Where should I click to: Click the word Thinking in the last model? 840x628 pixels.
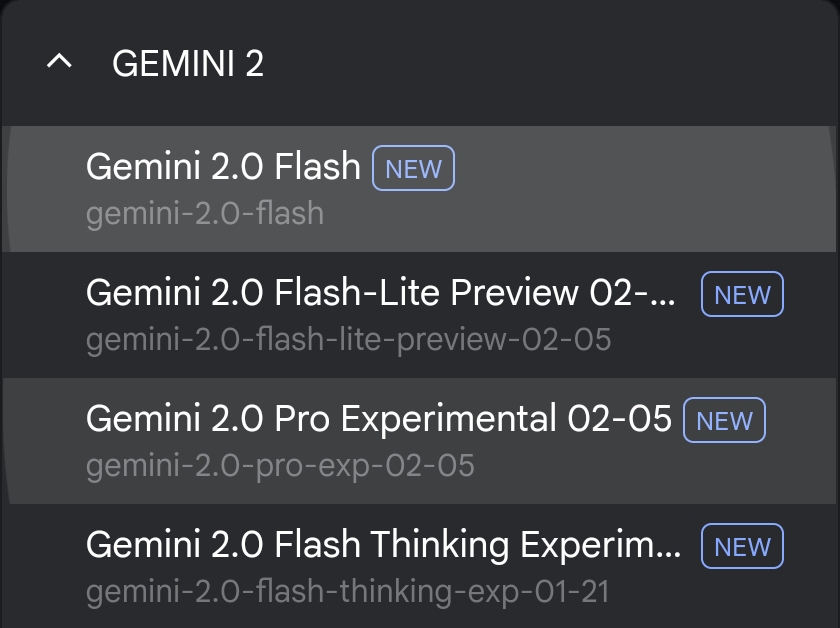coord(439,546)
